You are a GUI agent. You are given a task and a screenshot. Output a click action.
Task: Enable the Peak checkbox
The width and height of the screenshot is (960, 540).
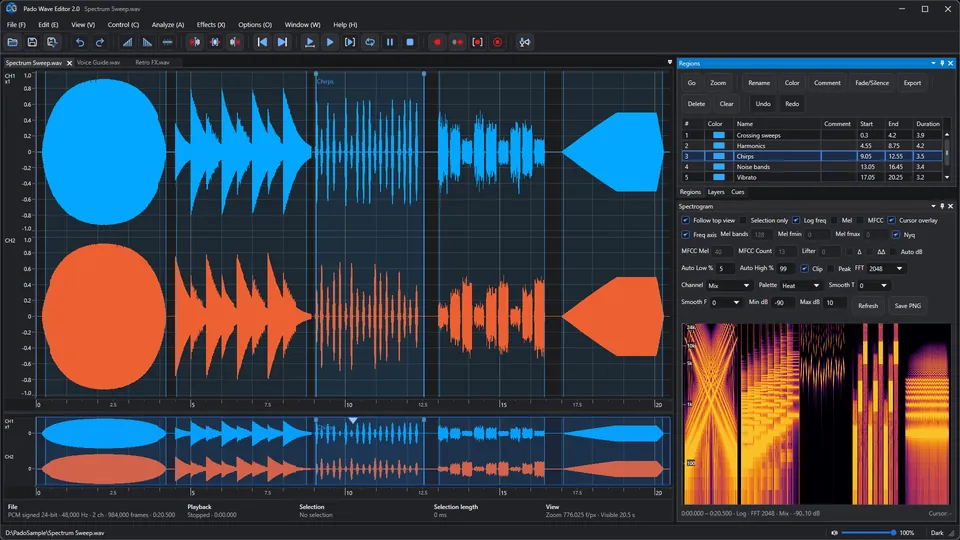point(831,269)
